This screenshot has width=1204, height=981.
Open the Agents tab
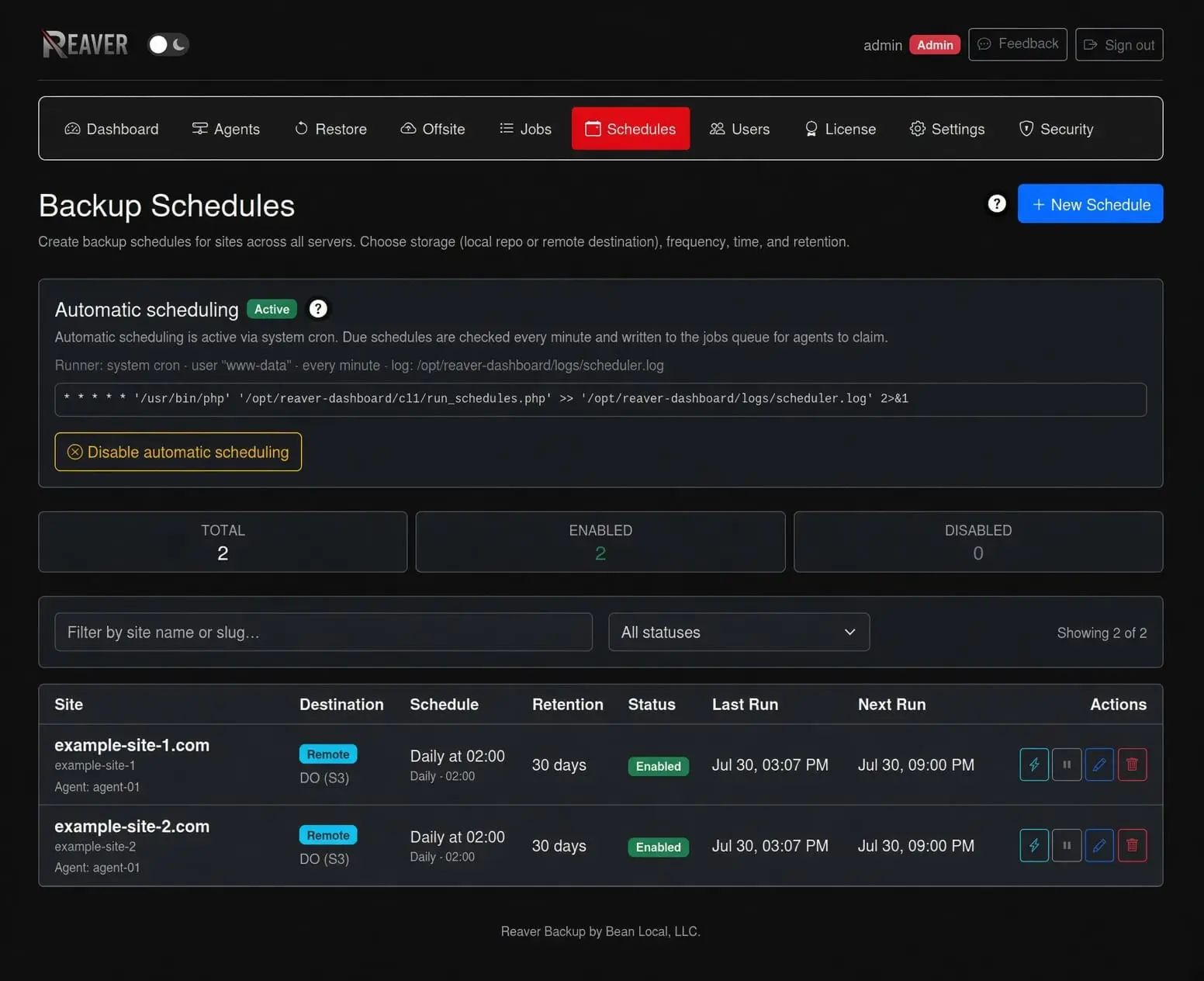pos(226,129)
